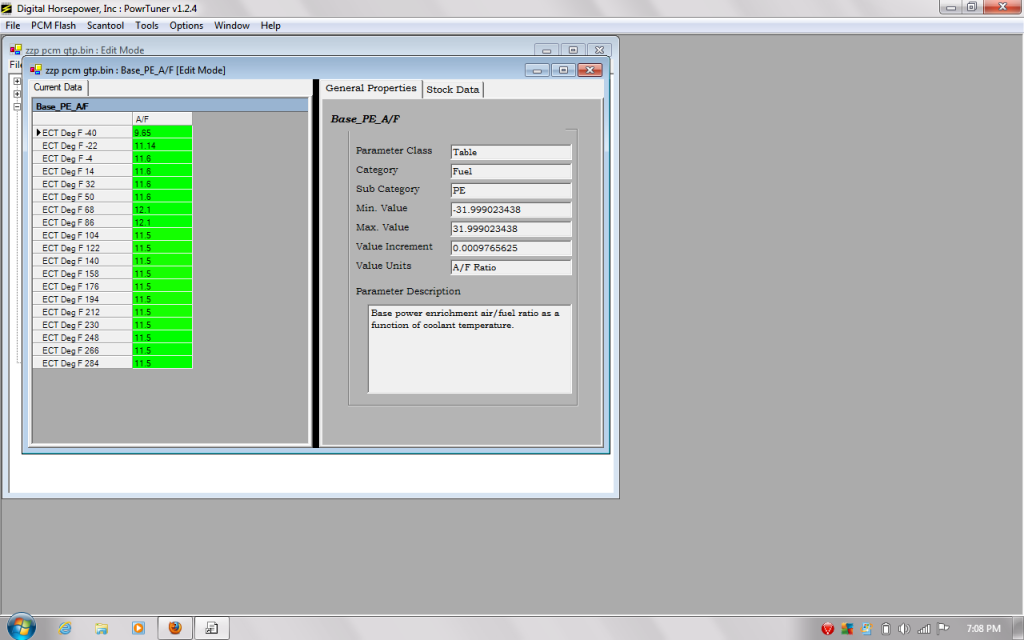Click the Min. Value field
This screenshot has width=1024, height=640.
[511, 210]
